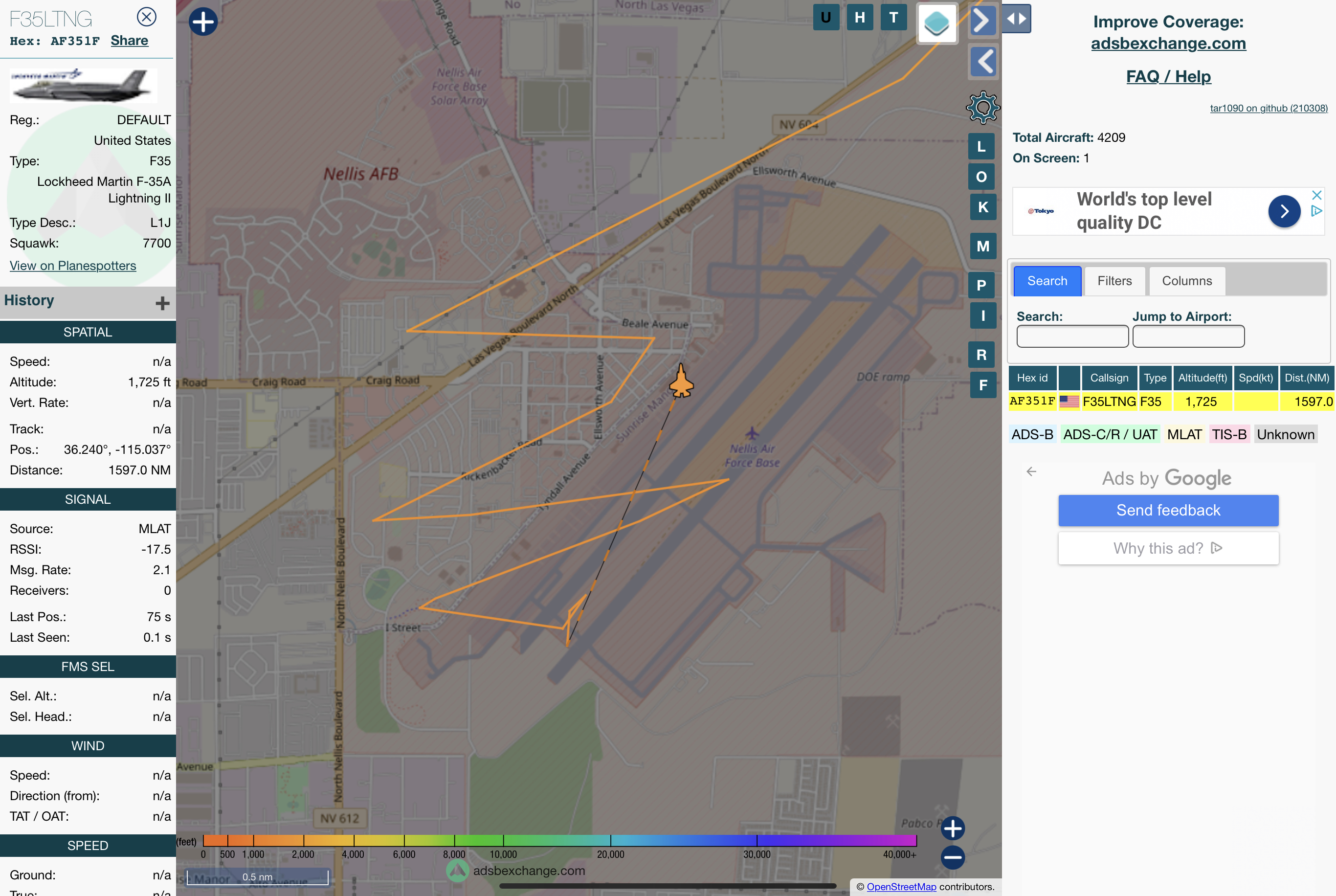Toggle the P map button

point(981,285)
